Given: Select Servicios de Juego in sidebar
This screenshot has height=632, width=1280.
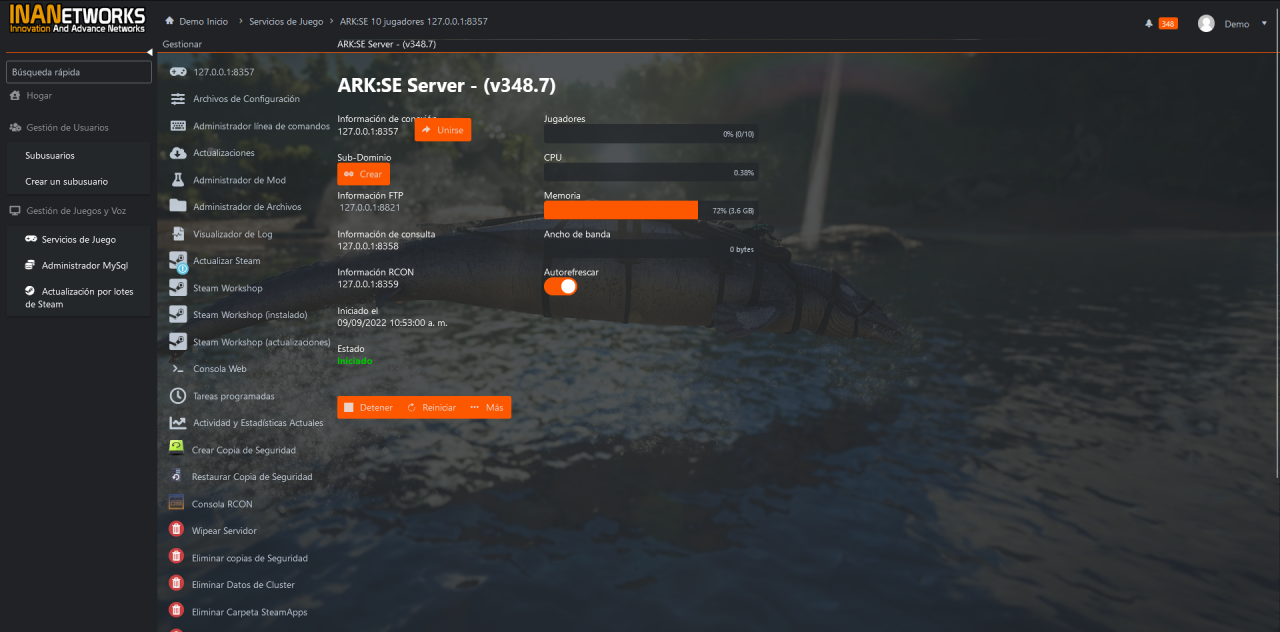Looking at the screenshot, I should (x=78, y=240).
